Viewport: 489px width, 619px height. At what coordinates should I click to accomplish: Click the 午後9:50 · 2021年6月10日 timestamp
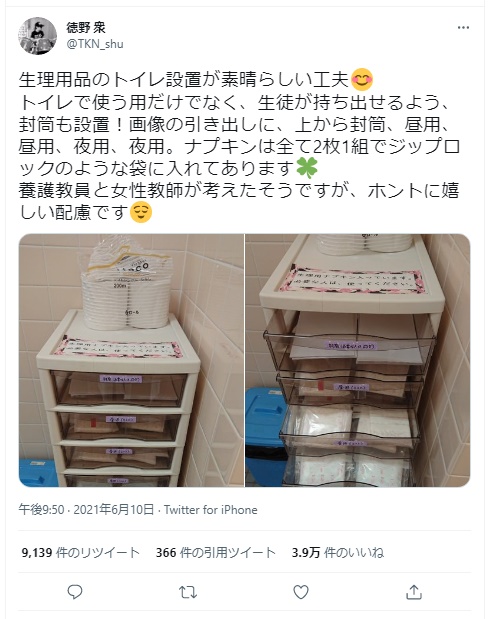click(x=86, y=510)
